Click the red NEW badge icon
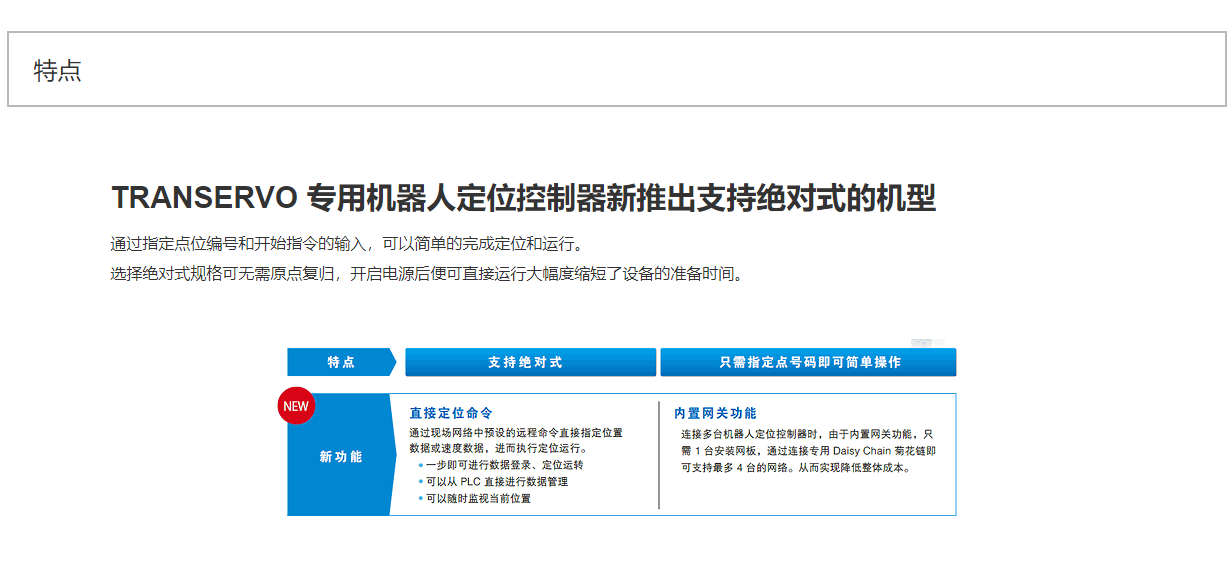The image size is (1232, 586). 295,406
